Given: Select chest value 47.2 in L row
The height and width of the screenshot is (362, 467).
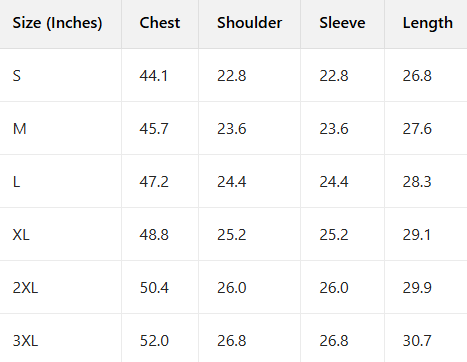Looking at the screenshot, I should point(154,182).
